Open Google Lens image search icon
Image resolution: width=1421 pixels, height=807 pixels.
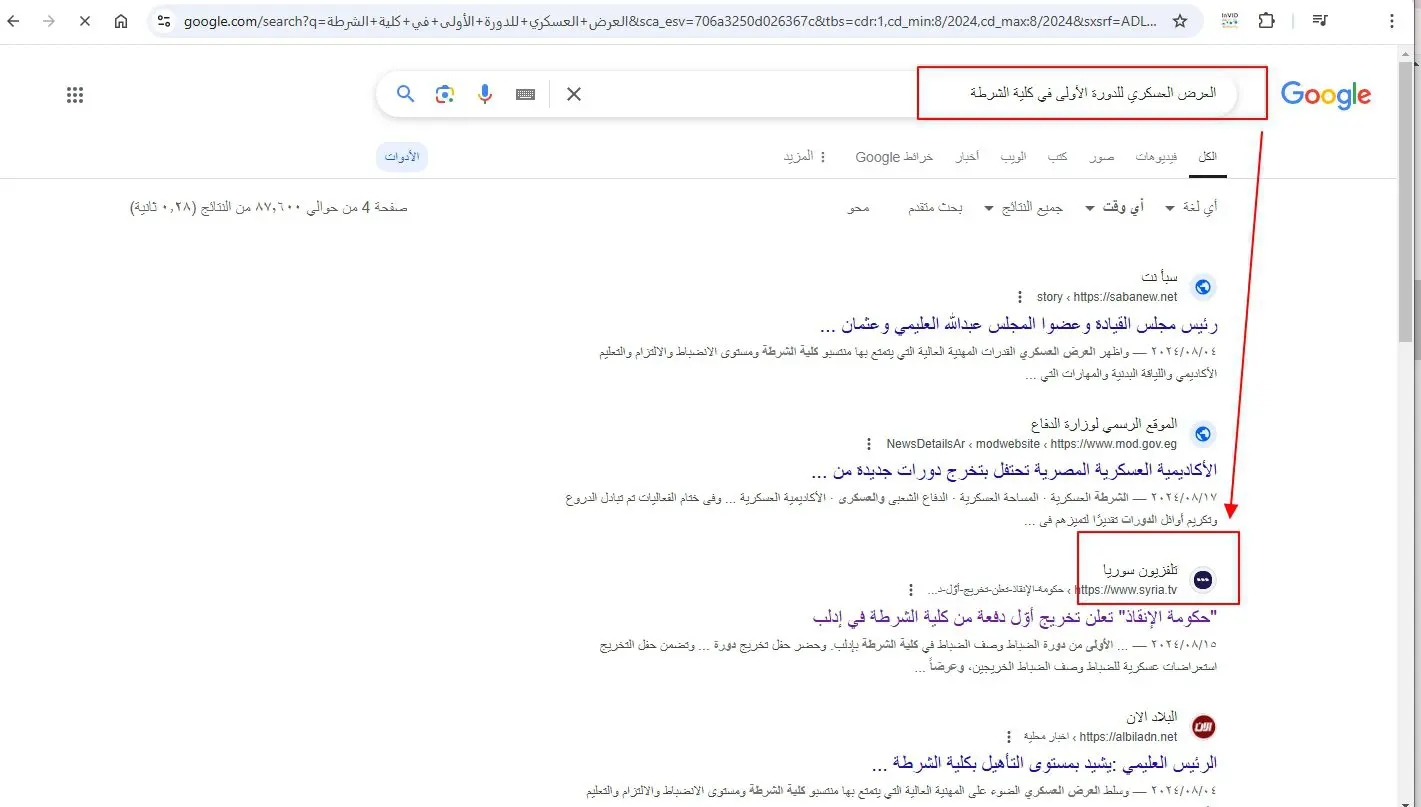pos(445,94)
